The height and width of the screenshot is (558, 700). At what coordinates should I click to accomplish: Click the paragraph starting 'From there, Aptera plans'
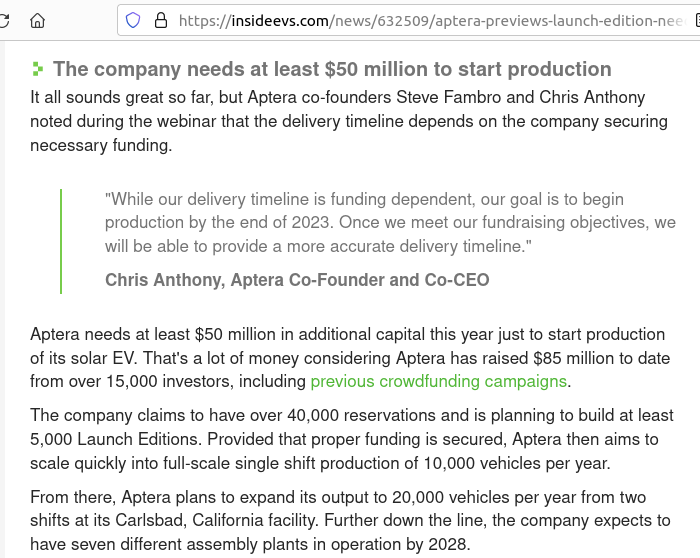(x=349, y=520)
